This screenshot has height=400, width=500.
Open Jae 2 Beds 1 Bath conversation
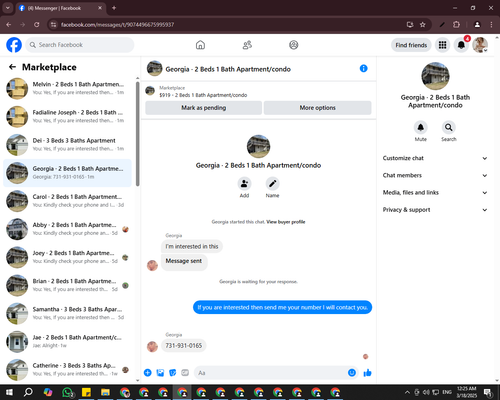(x=68, y=341)
